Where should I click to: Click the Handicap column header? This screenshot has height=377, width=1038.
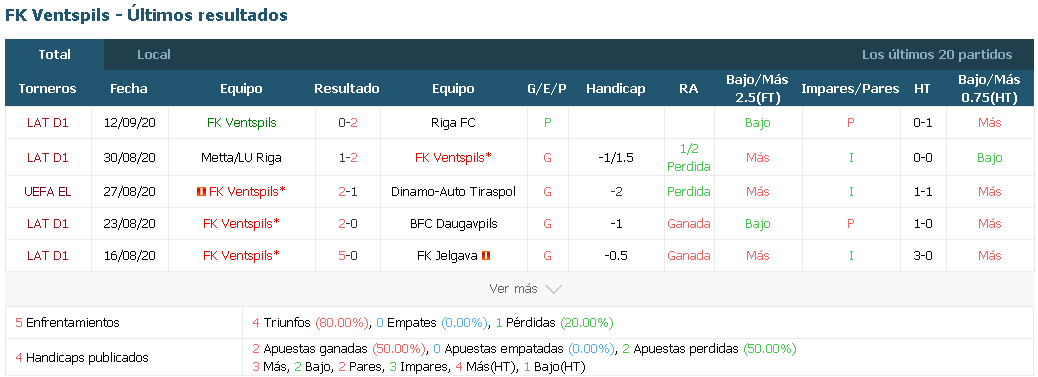click(616, 88)
